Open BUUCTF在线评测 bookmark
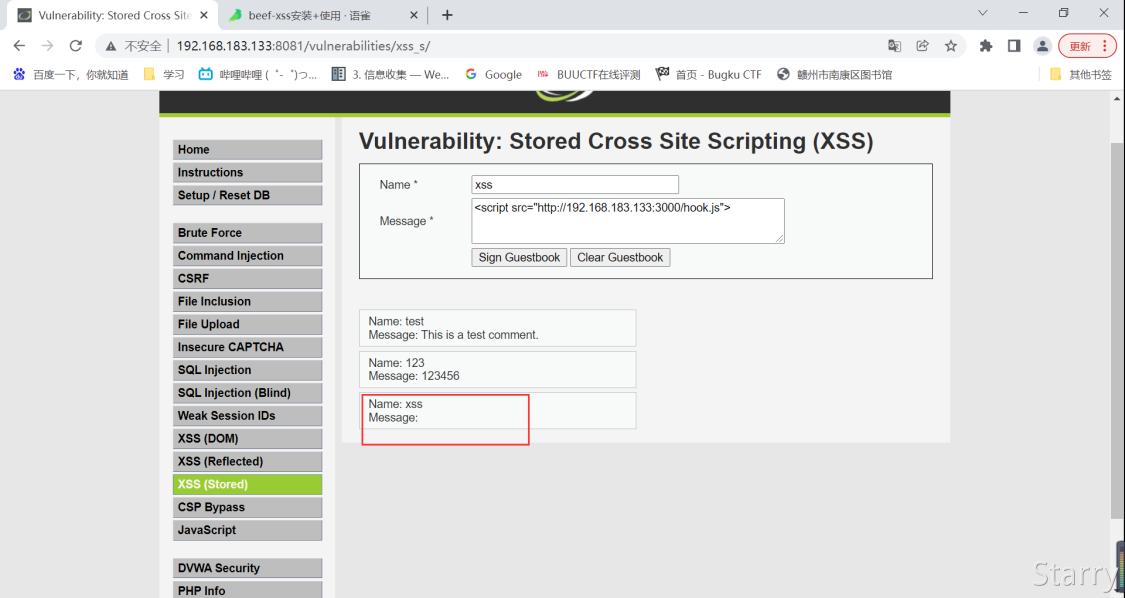Viewport: 1125px width, 598px height. pos(588,74)
